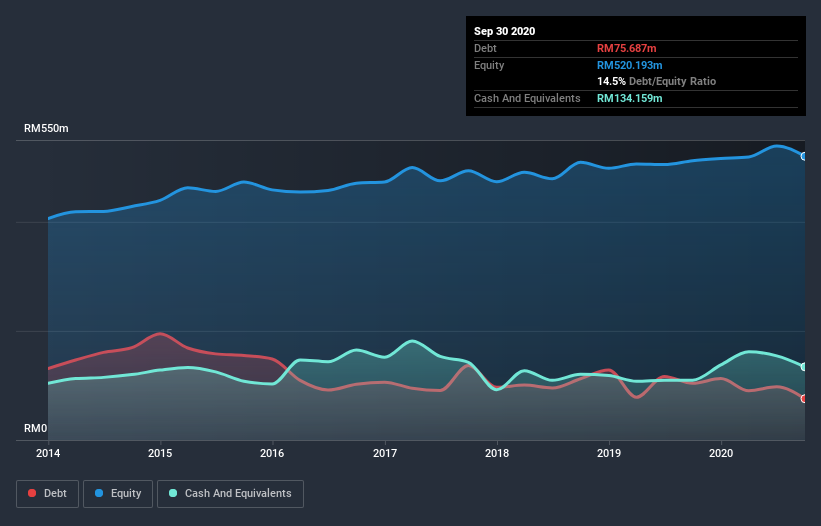Click the 14.5% Debt/Equity Ratio text
The height and width of the screenshot is (526, 821).
[x=656, y=81]
